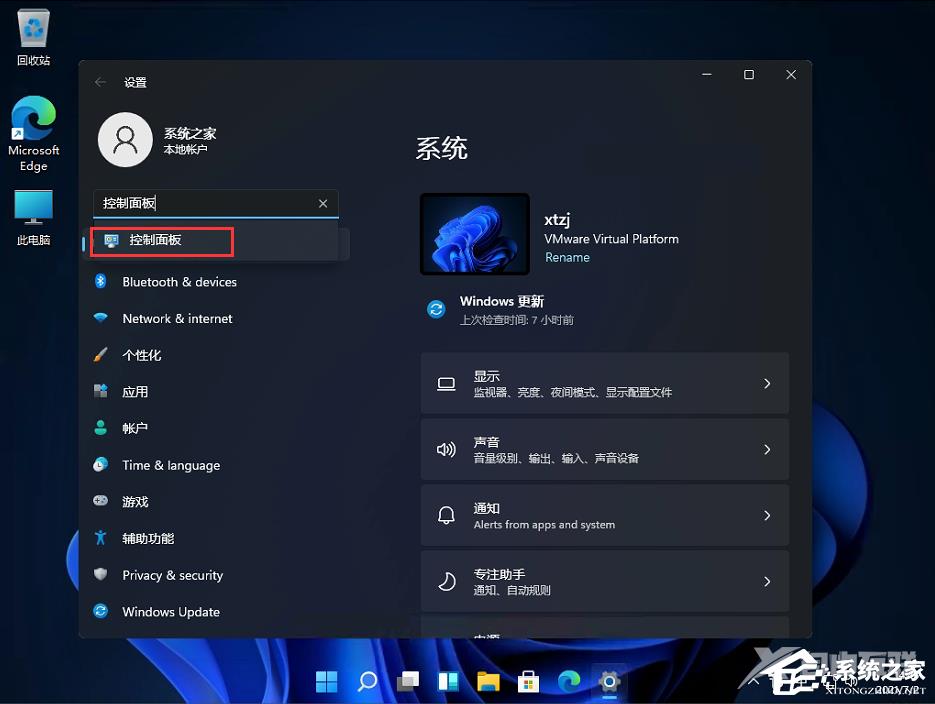This screenshot has height=704, width=935.
Task: Open 帐户 settings from the sidebar
Action: point(137,428)
